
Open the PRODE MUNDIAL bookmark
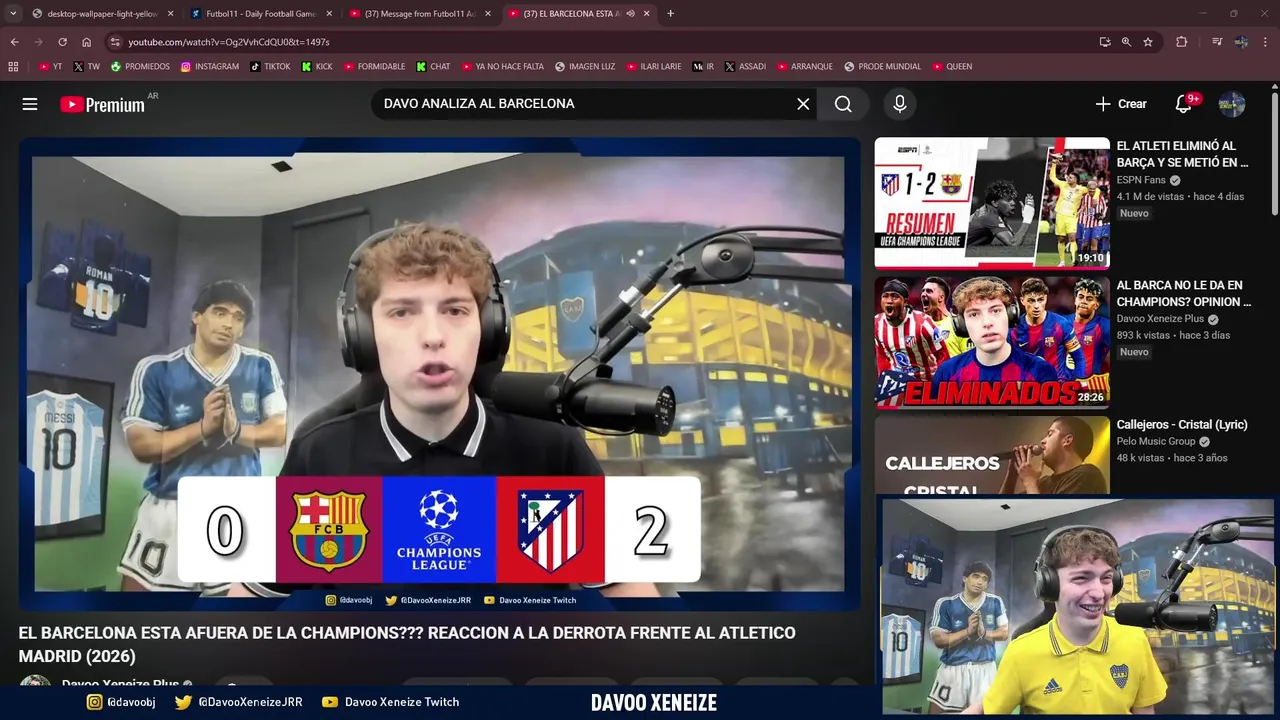(882, 67)
